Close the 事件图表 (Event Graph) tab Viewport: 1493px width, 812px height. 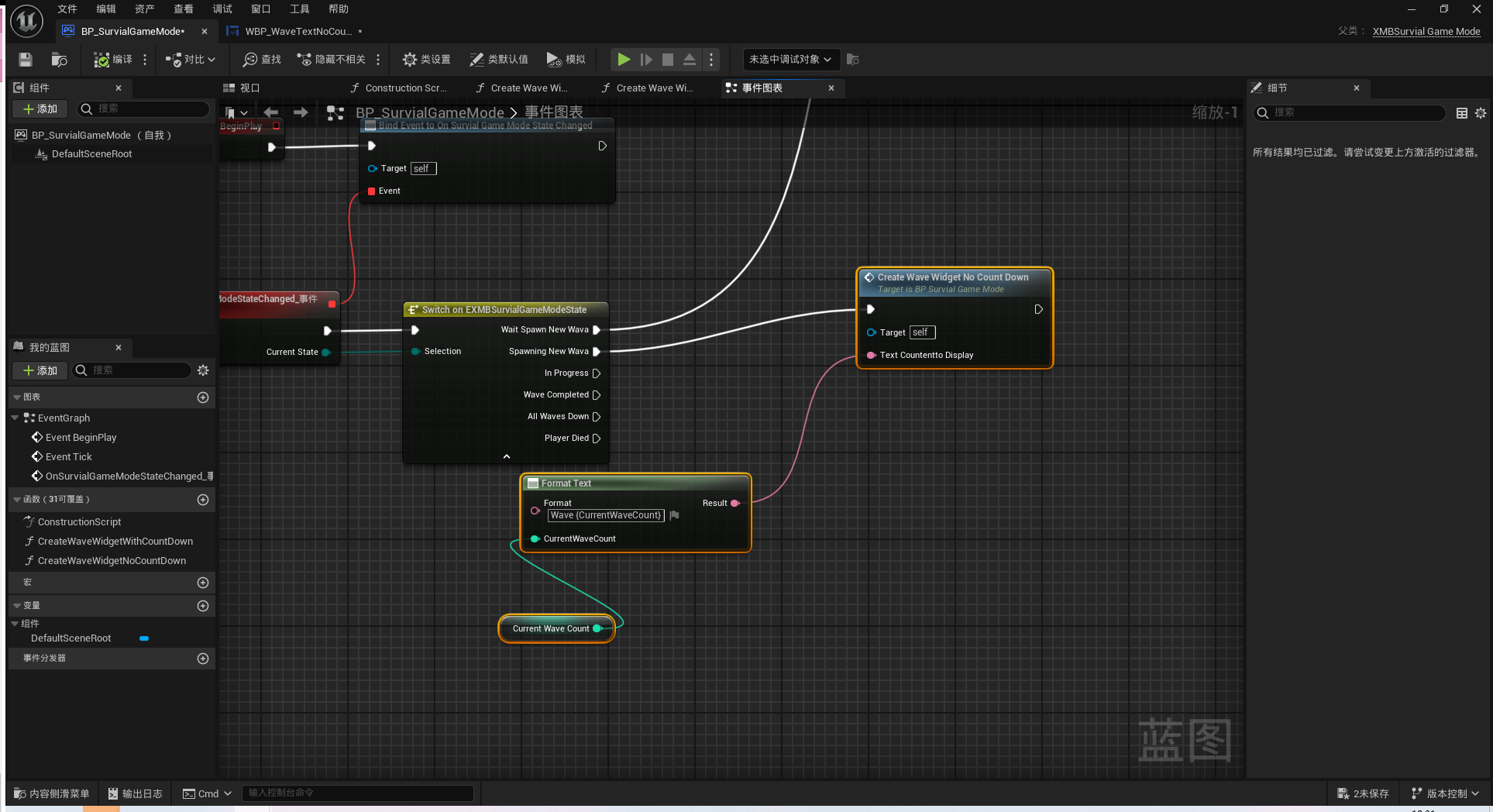point(831,88)
